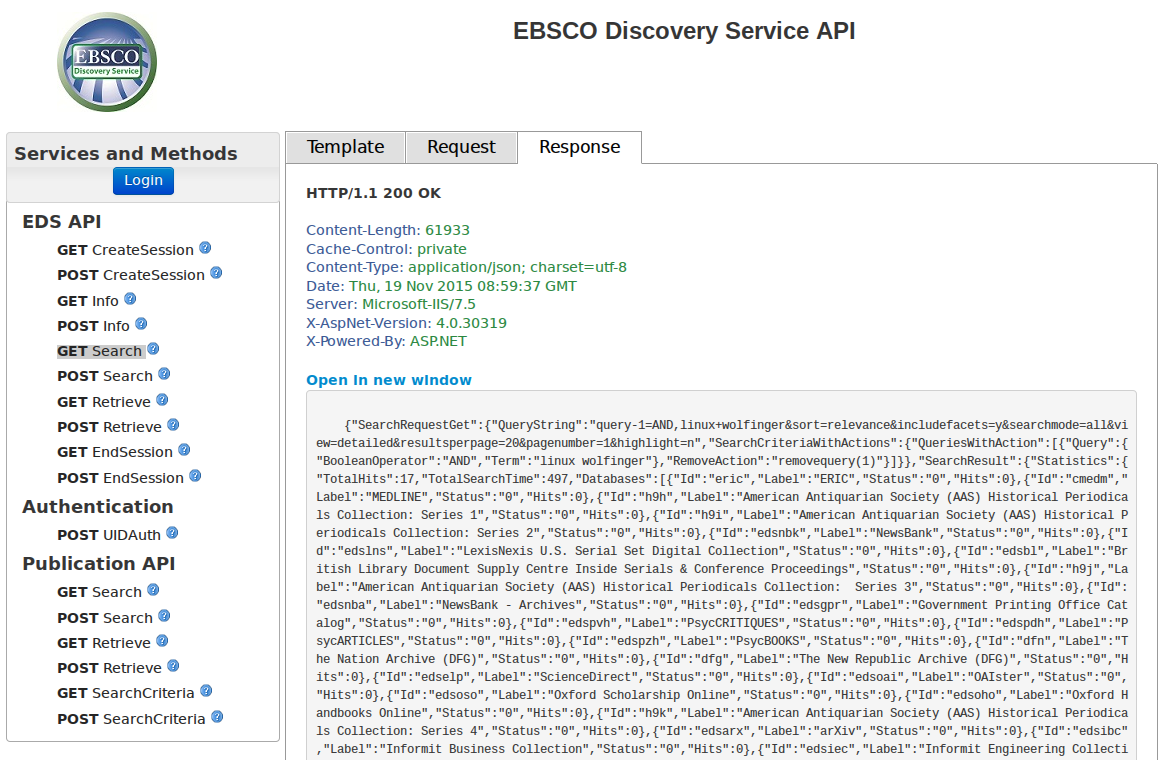The width and height of the screenshot is (1164, 760).
Task: Click inside the JSON response body
Action: (720, 580)
